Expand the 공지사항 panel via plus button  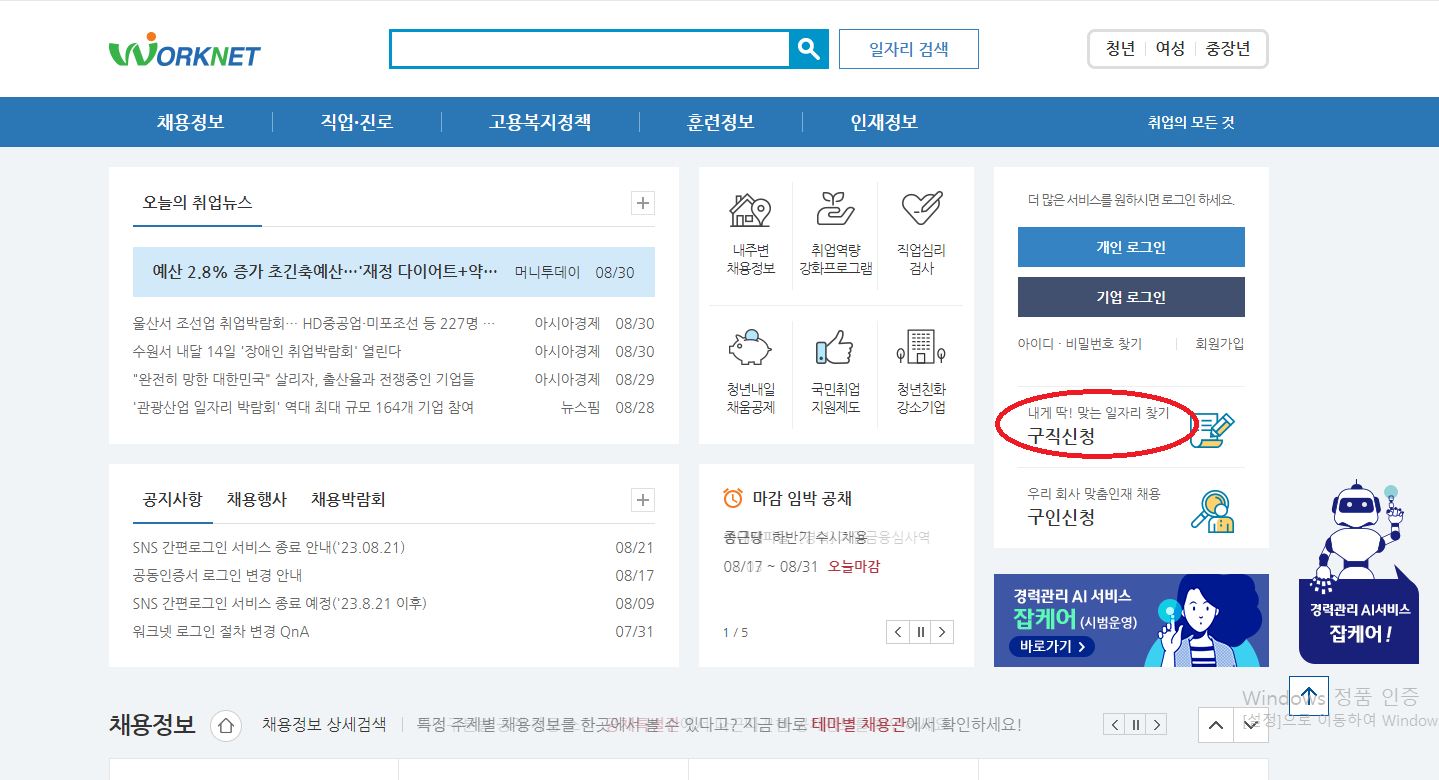point(642,499)
